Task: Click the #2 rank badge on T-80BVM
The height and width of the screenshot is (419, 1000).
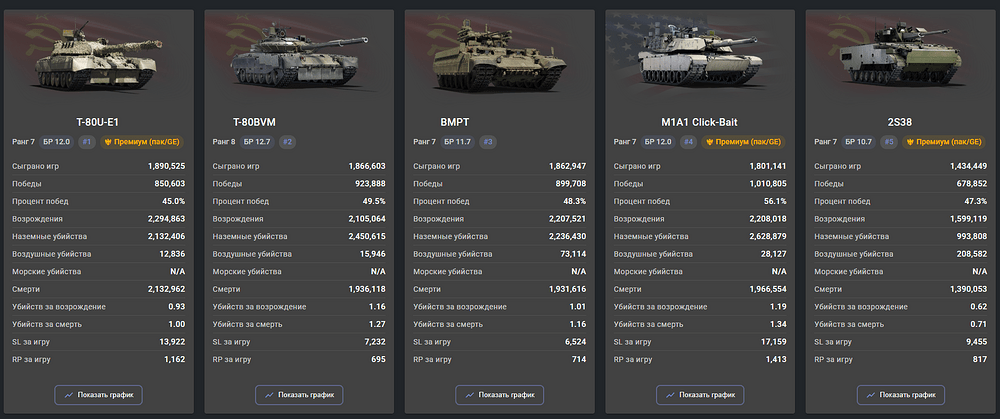Action: click(288, 142)
